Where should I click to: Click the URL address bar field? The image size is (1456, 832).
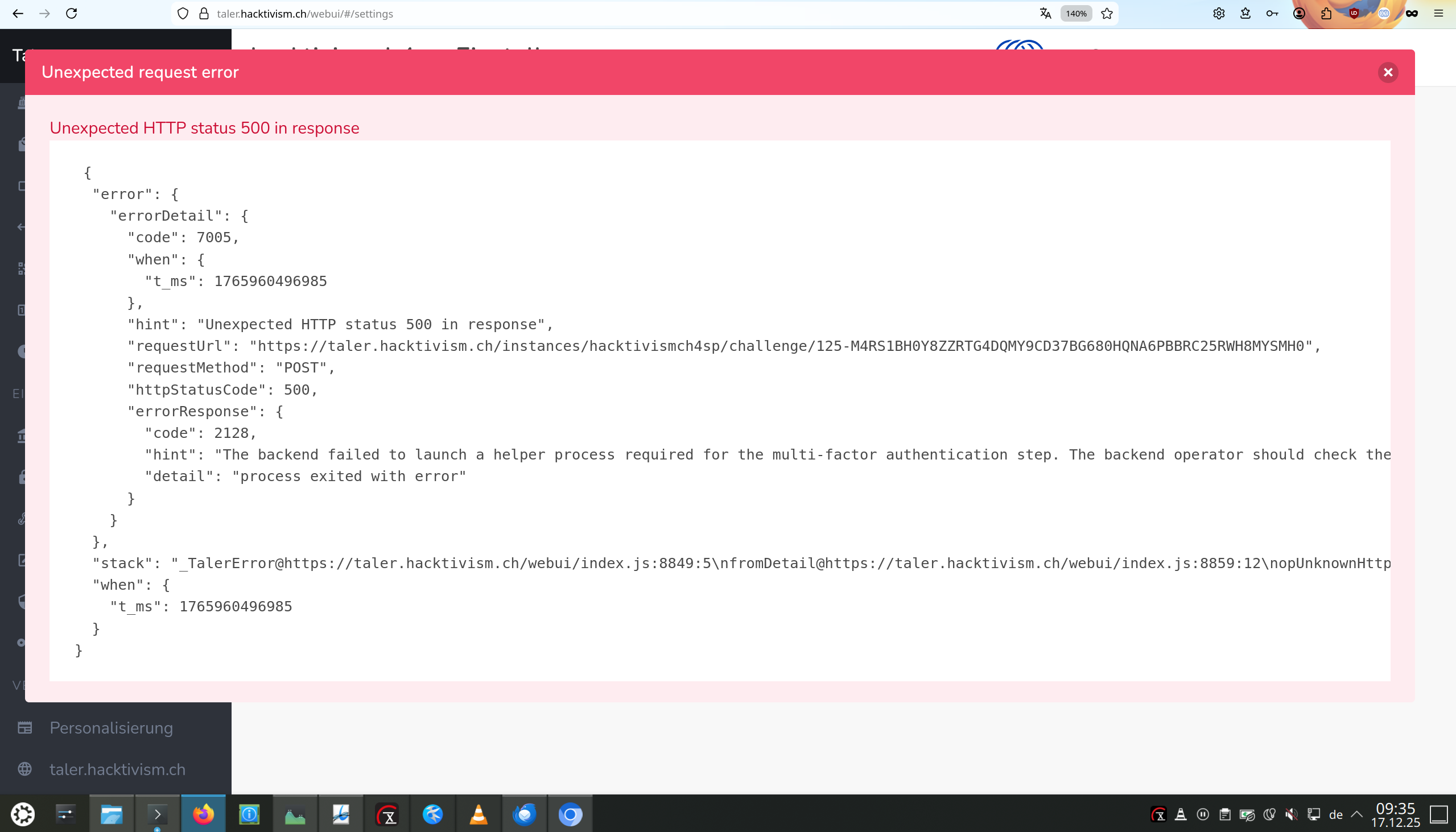(572, 14)
